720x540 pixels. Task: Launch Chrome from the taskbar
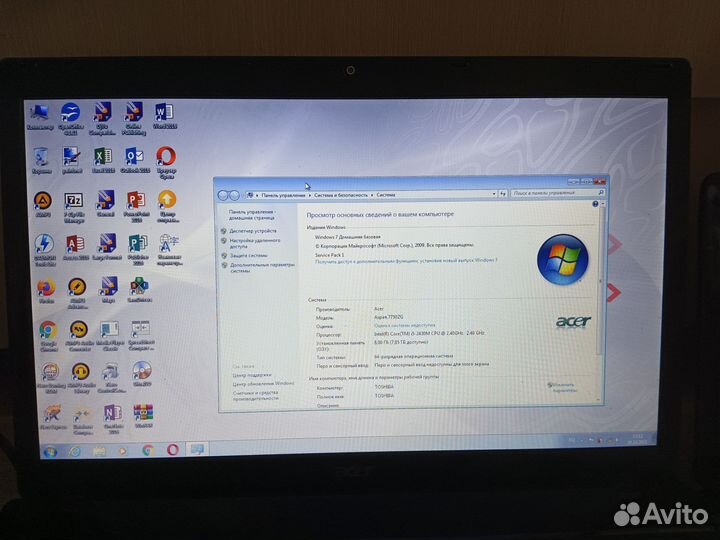148,450
